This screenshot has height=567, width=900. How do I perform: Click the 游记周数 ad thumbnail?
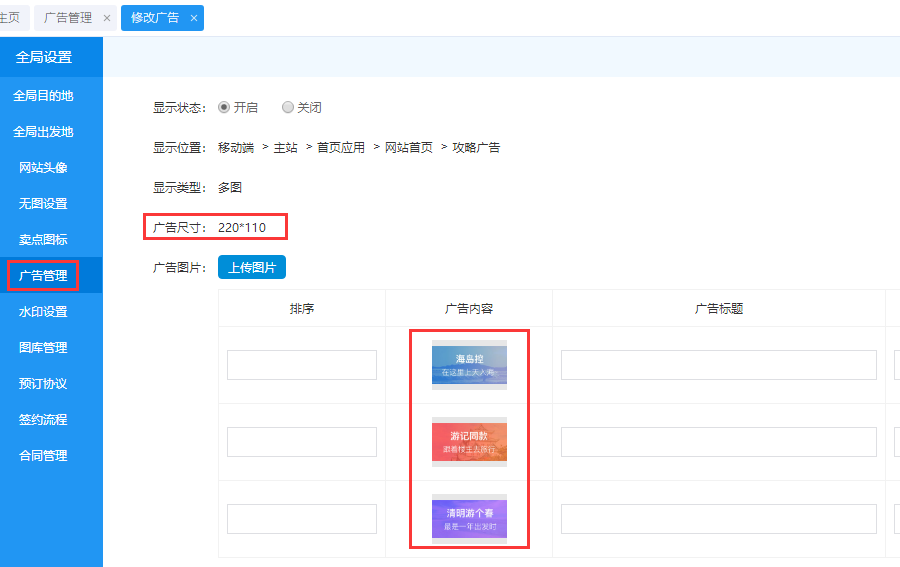point(469,442)
